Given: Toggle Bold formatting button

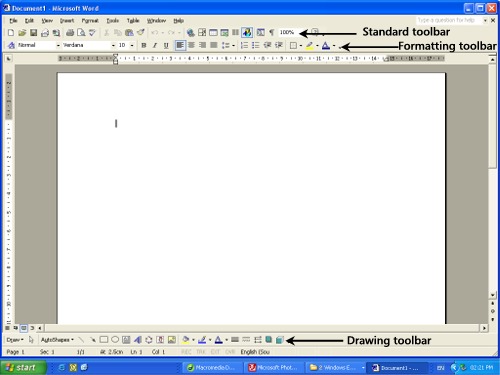Looking at the screenshot, I should point(144,45).
